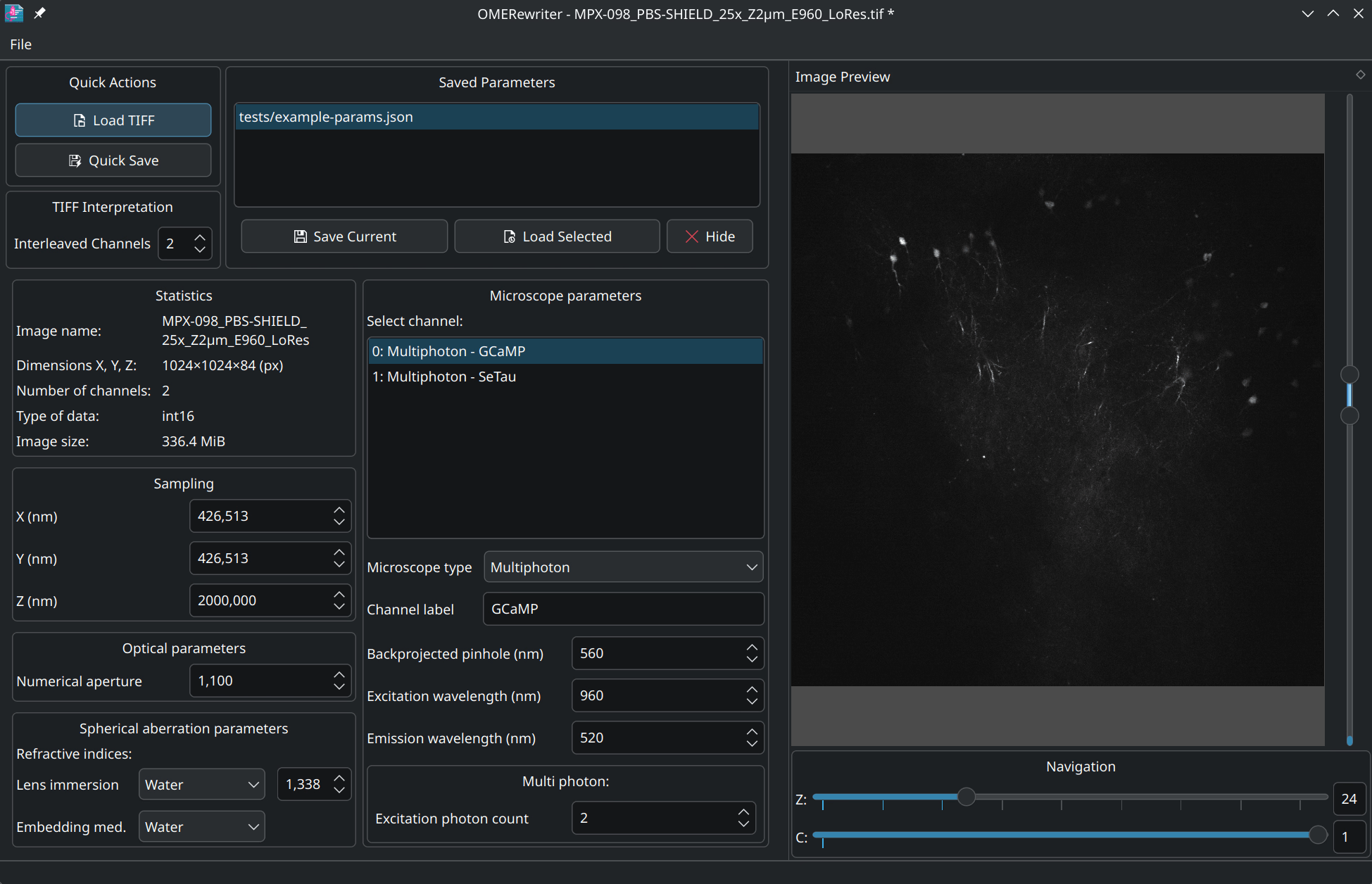Click the Z navigation slider handle

pyautogui.click(x=967, y=797)
